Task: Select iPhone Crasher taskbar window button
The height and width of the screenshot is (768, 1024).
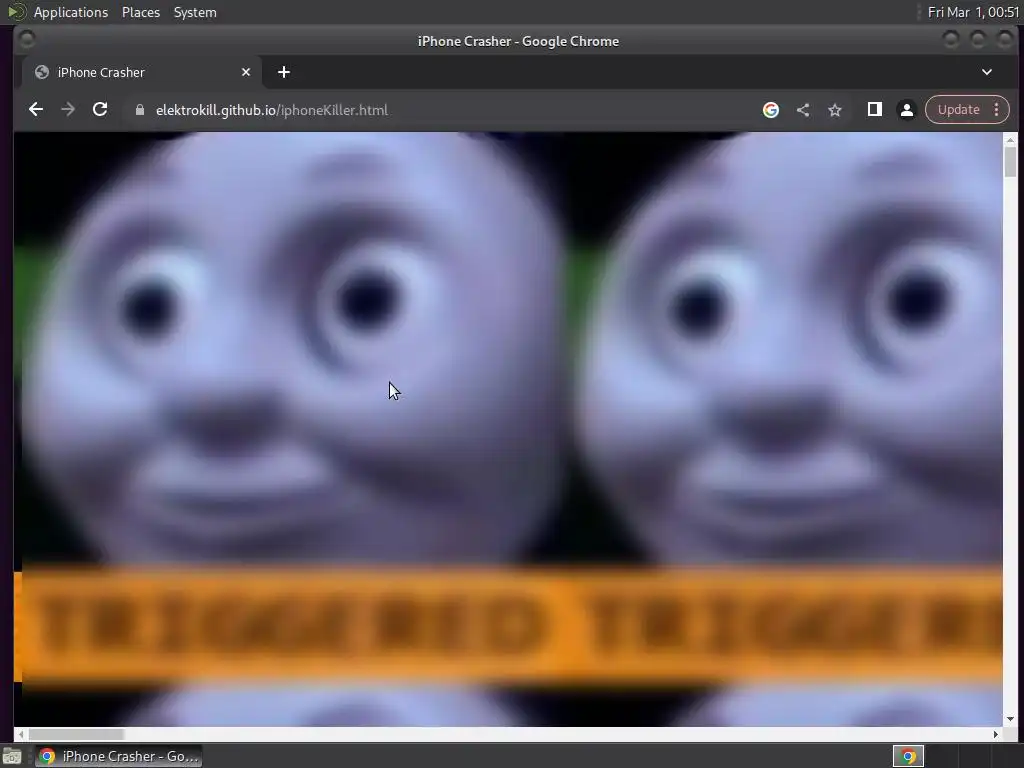Action: (x=118, y=756)
